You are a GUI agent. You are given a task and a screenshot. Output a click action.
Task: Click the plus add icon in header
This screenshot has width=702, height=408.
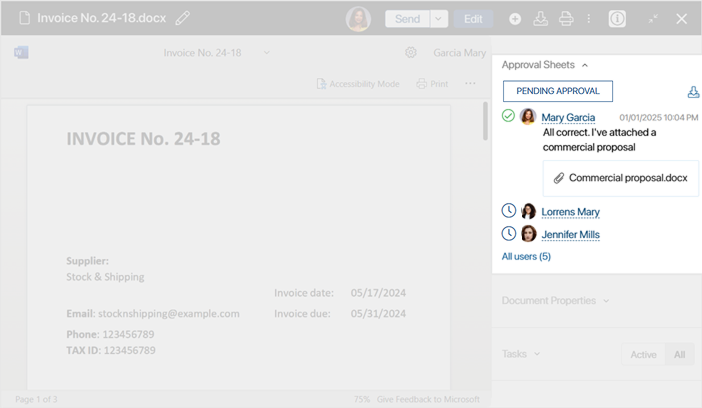(515, 19)
